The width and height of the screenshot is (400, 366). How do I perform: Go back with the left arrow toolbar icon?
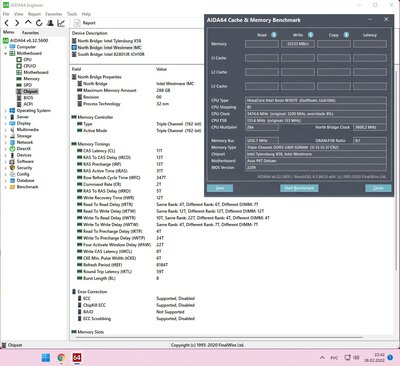[7, 23]
